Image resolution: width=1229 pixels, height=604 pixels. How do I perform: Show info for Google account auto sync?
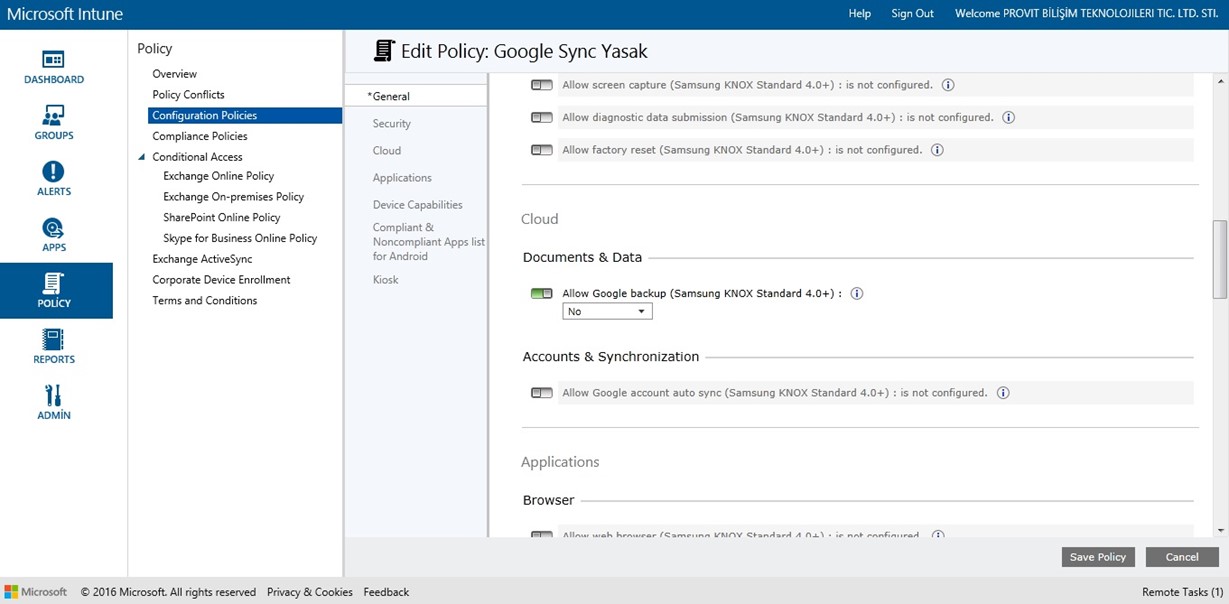coord(1003,393)
